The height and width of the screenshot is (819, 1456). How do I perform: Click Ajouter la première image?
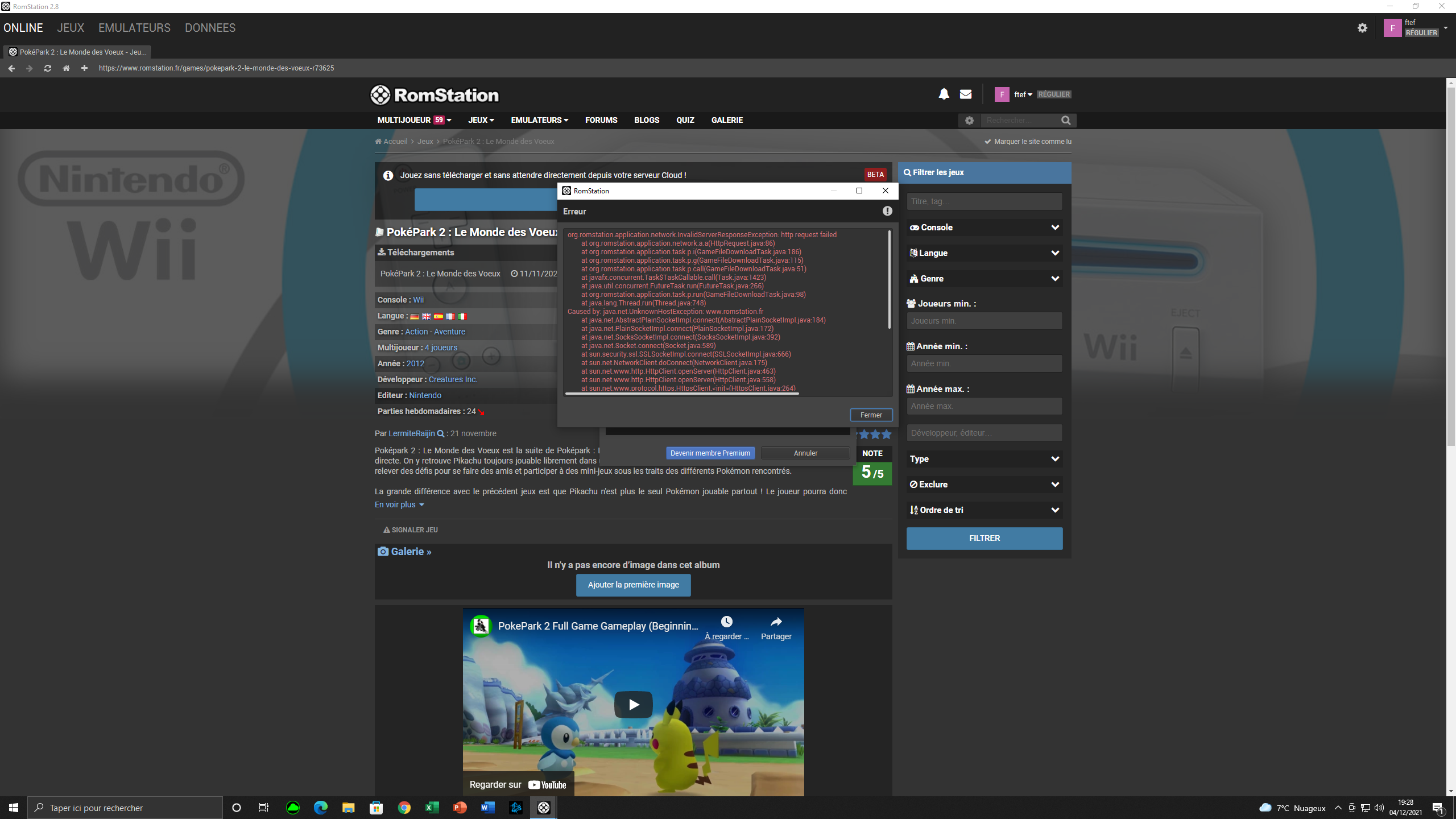point(633,585)
